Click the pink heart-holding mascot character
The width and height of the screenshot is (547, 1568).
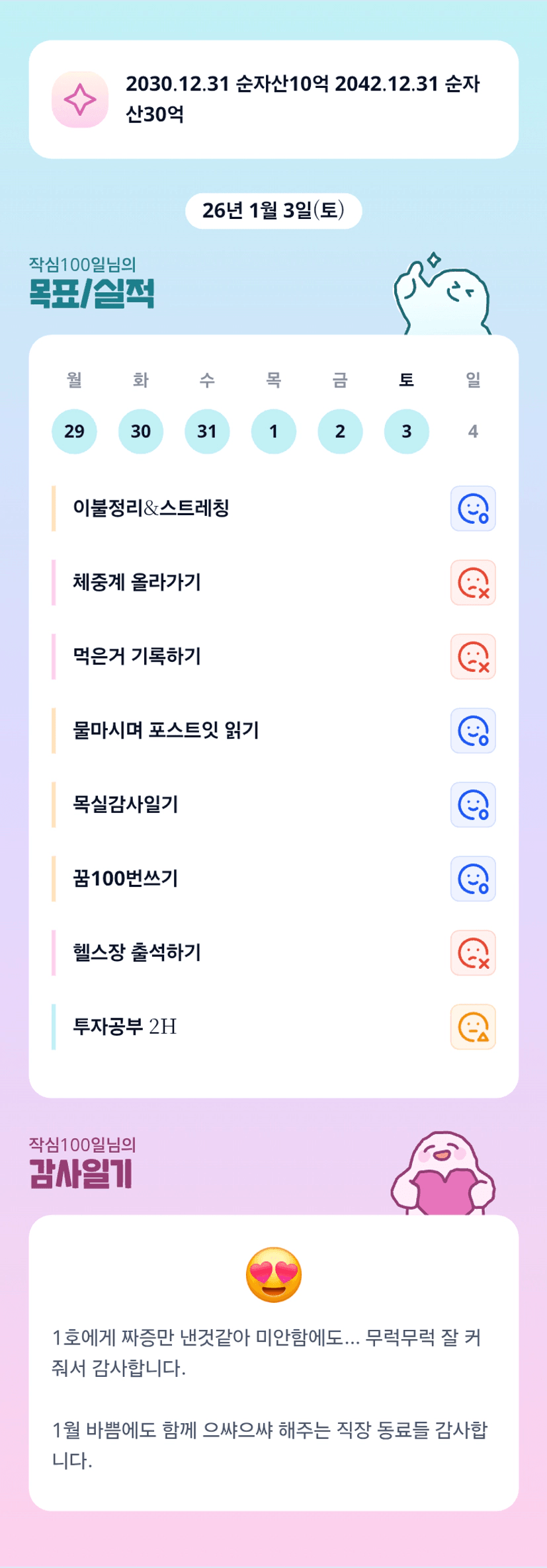(x=444, y=1175)
